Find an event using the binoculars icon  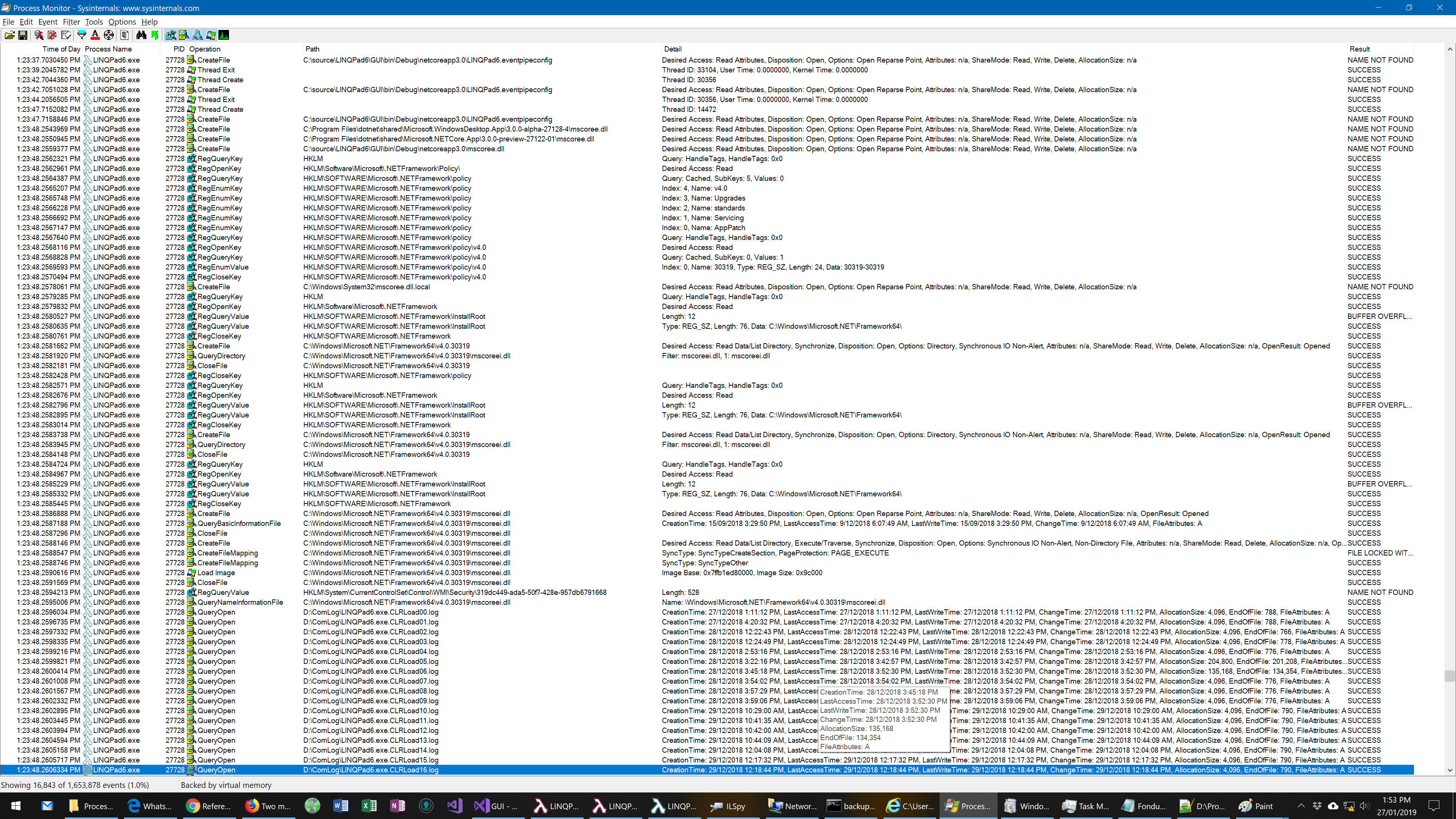tap(141, 35)
